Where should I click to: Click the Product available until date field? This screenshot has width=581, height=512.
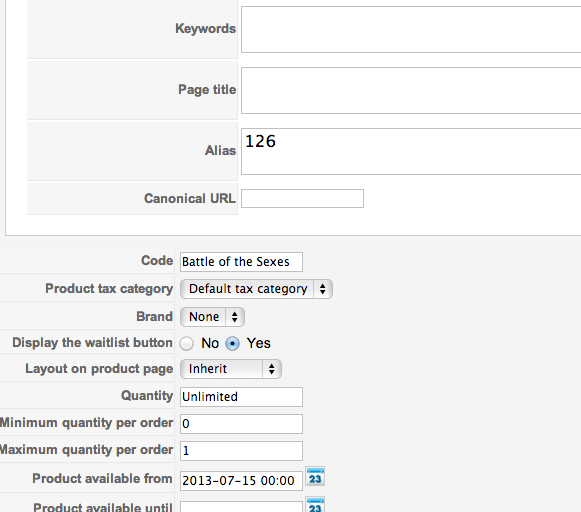coord(241,507)
